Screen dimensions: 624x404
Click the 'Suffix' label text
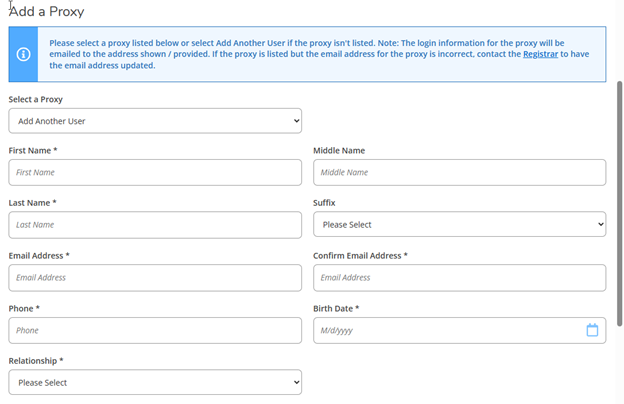coord(324,203)
